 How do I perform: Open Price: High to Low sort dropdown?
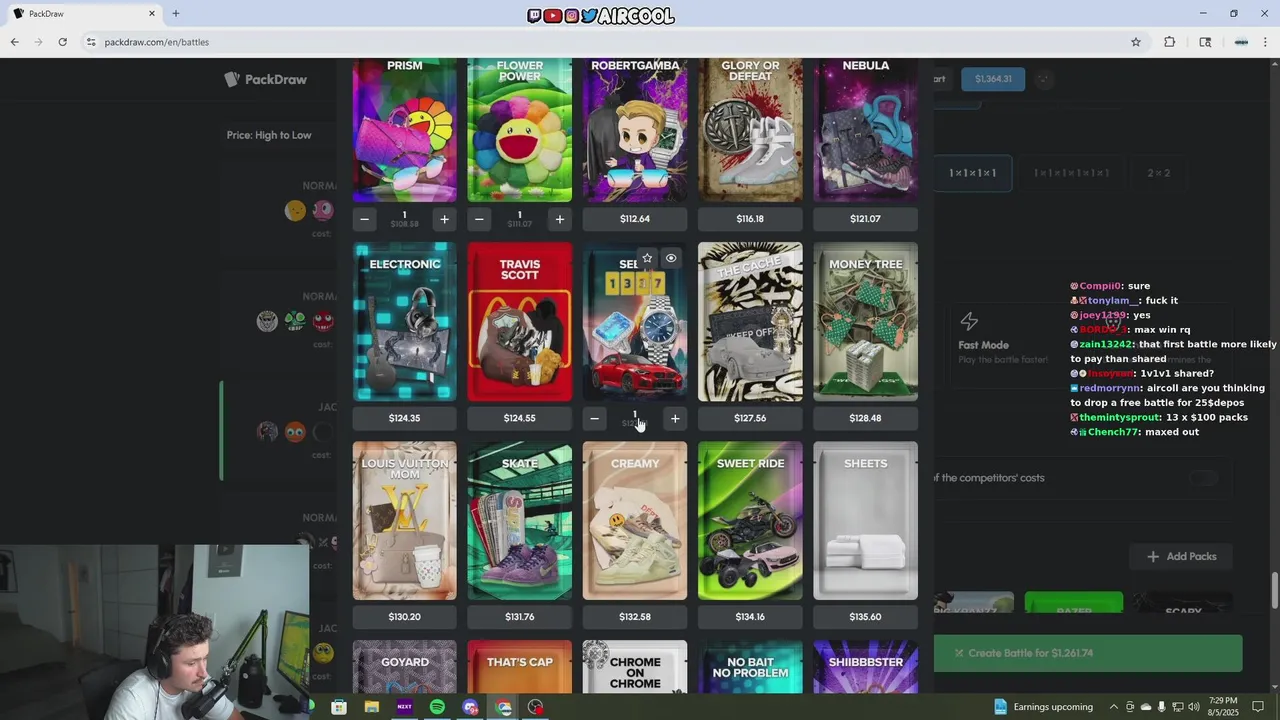[269, 135]
